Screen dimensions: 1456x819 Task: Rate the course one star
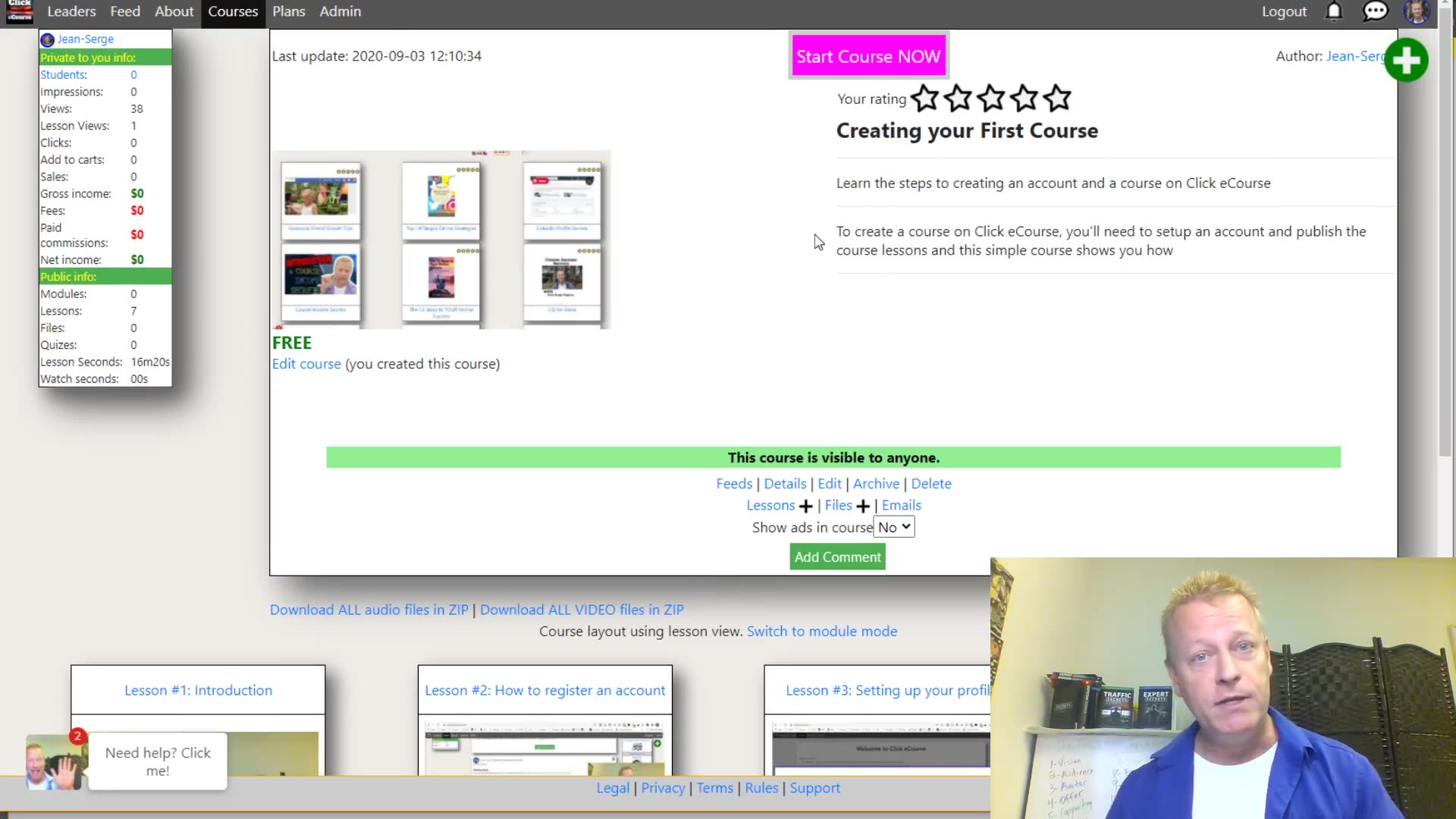click(x=924, y=98)
